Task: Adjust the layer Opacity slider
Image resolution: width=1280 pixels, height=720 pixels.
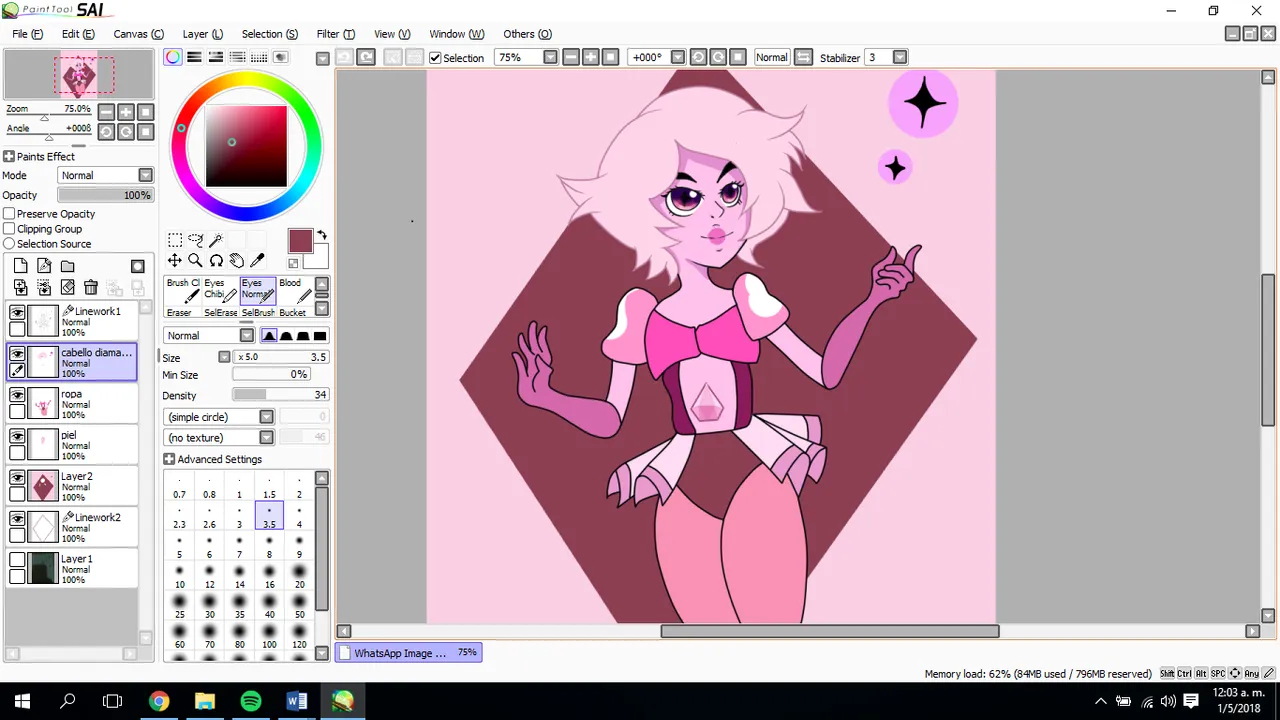Action: tap(105, 195)
